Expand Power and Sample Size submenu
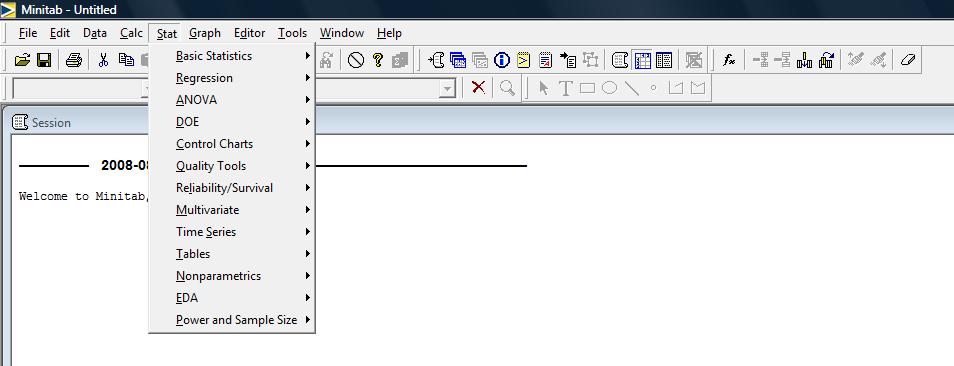 tap(232, 320)
